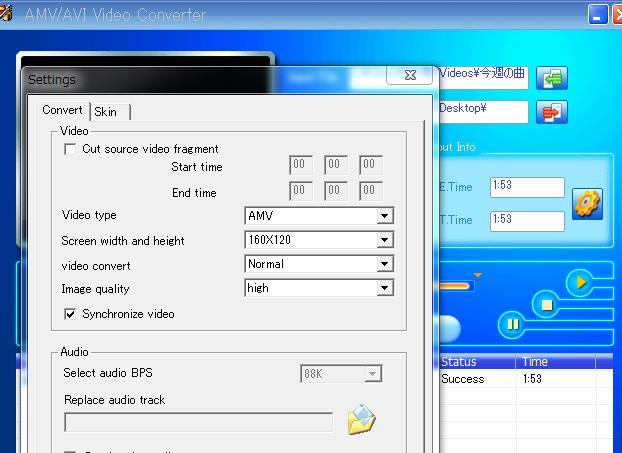
Task: Click the Time column header
Action: coord(555,361)
